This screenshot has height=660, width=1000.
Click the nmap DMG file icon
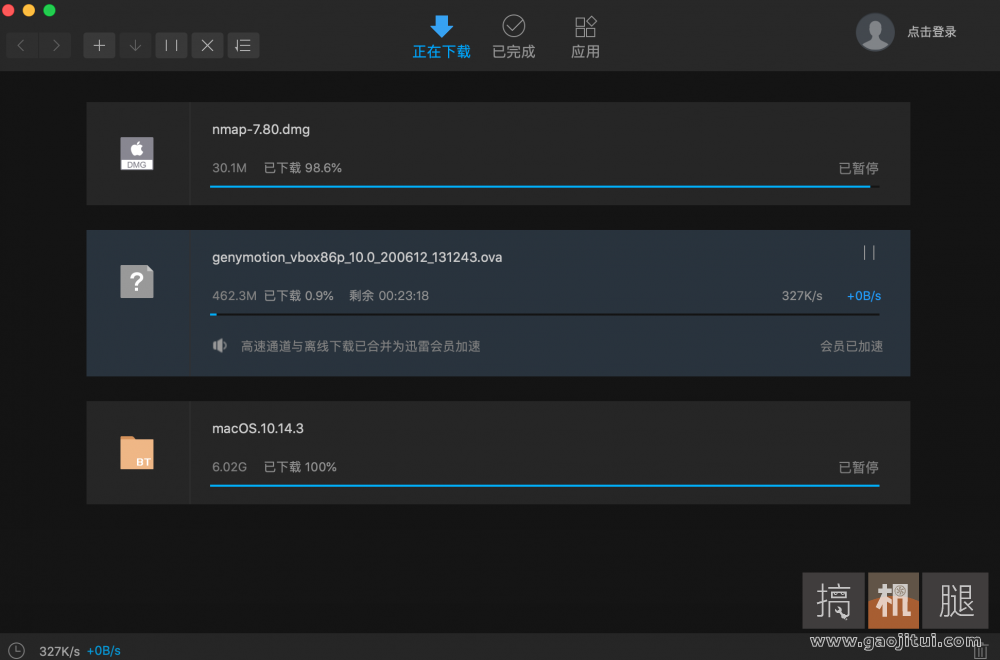click(x=137, y=153)
